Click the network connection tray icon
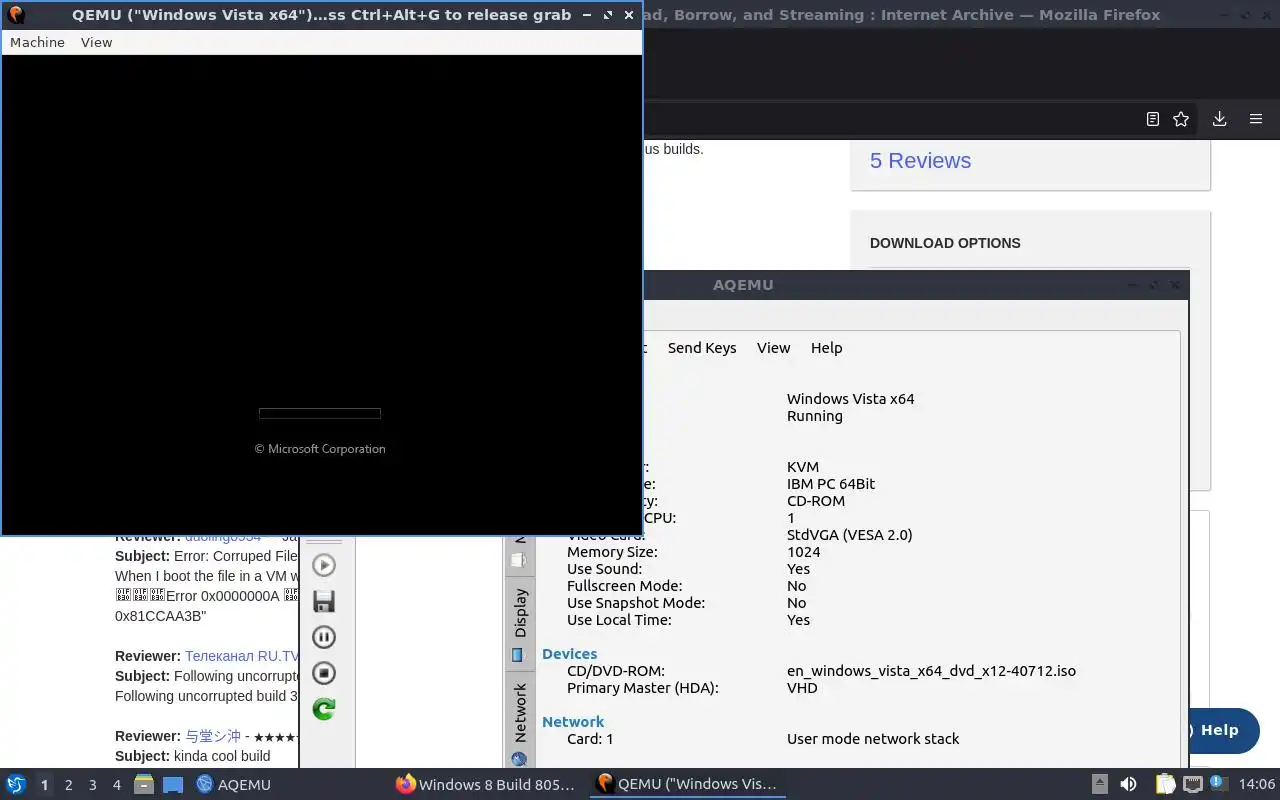Screen dimensions: 1280x800 tap(1193, 784)
